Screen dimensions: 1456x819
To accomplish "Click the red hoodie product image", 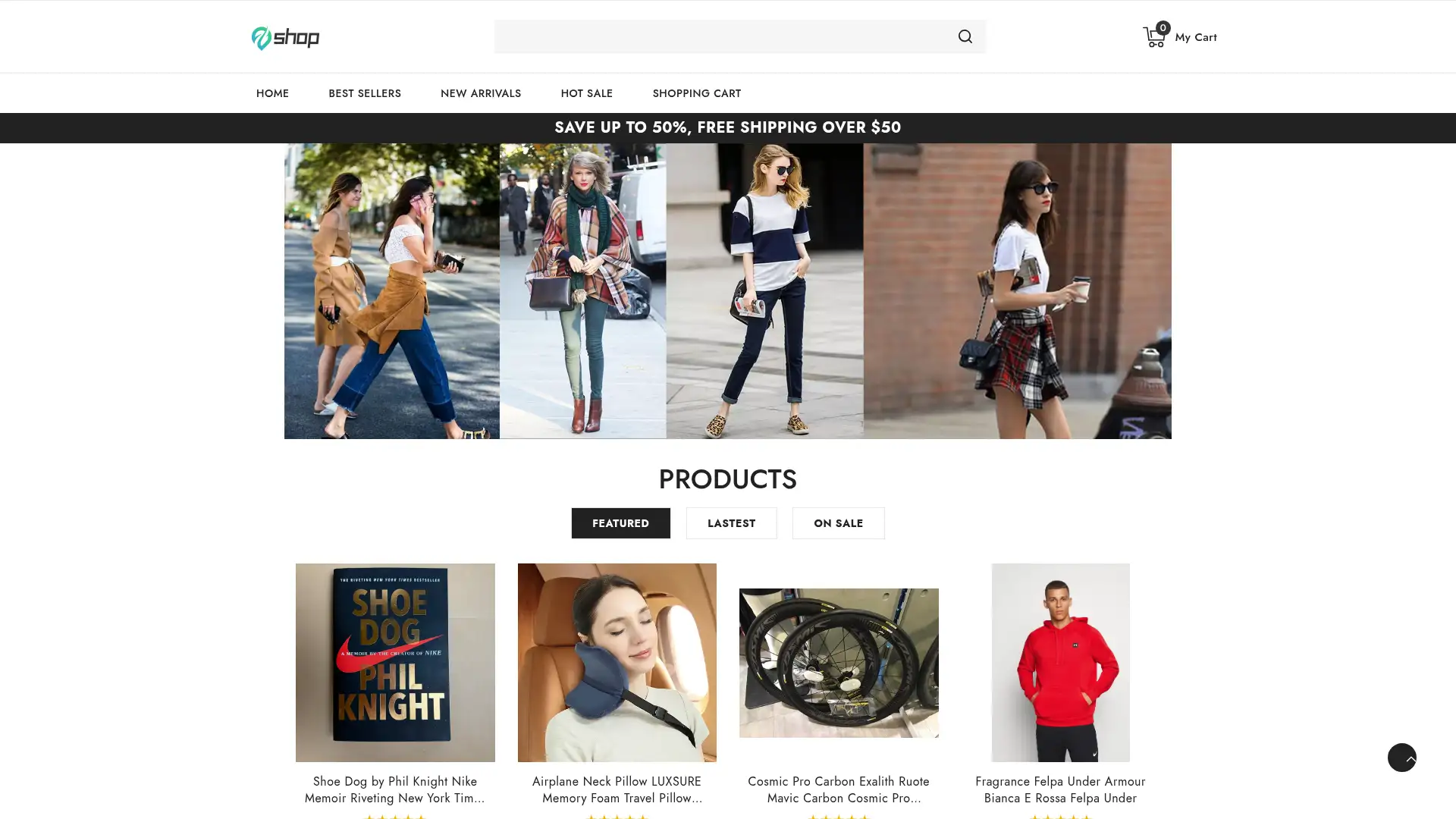I will [1060, 662].
